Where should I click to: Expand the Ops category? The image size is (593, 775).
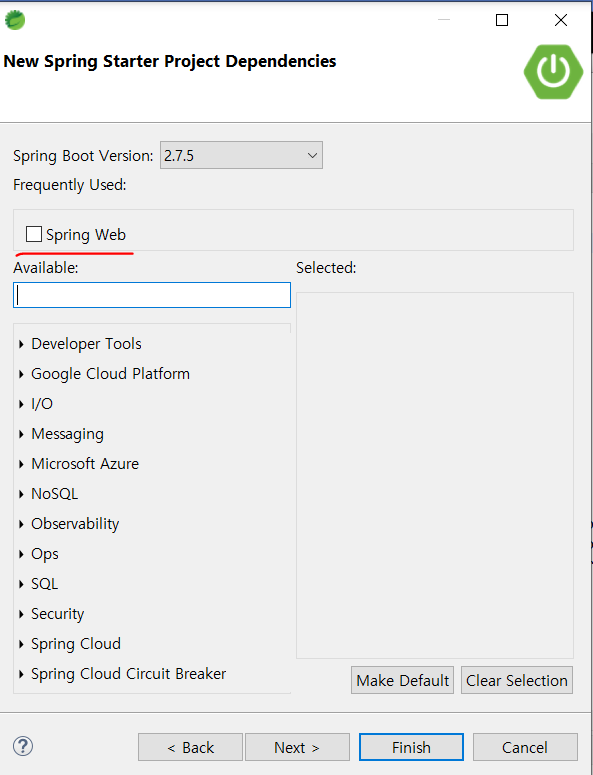[21, 554]
